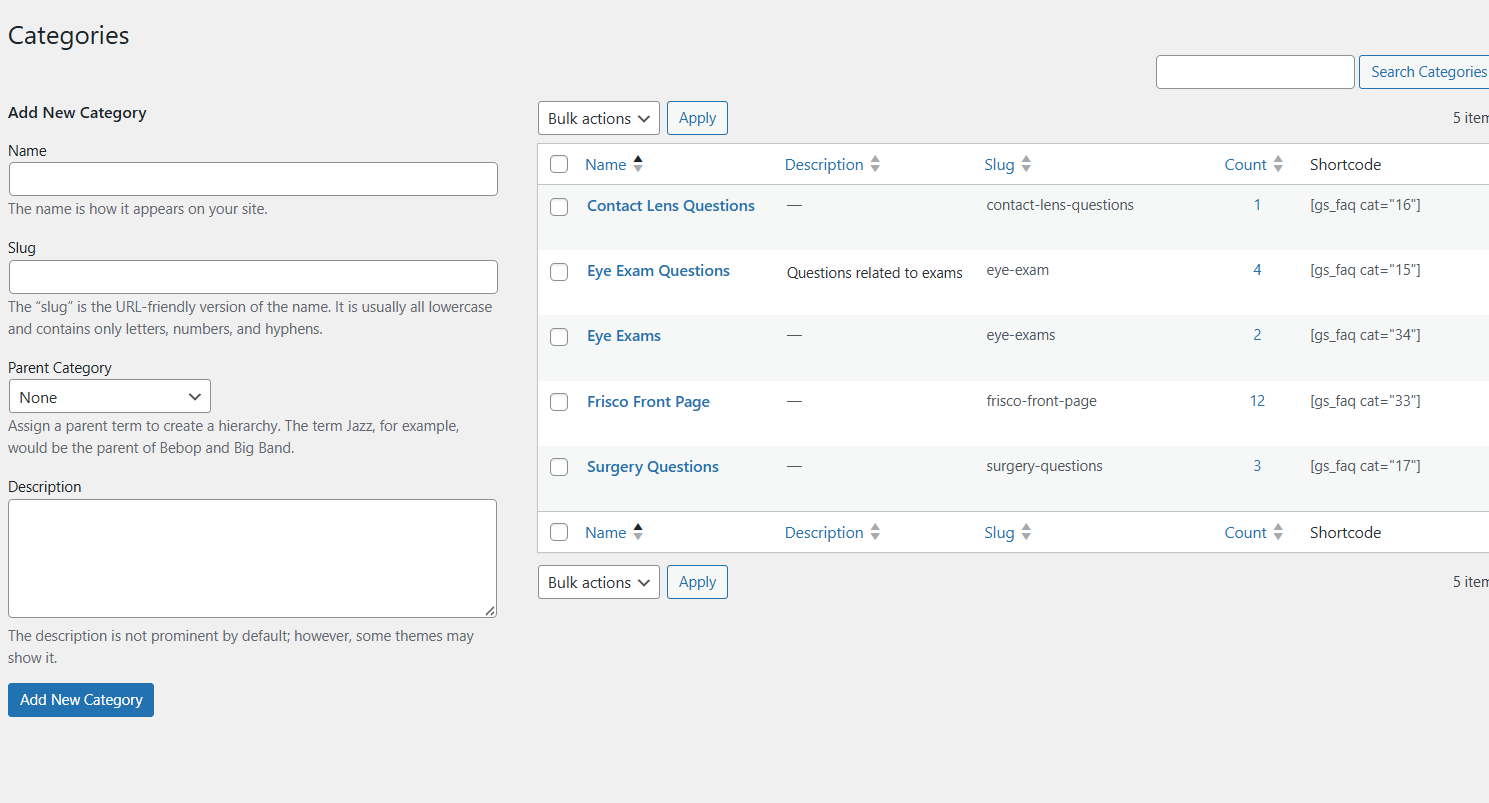Click footer Name column sort arrows

tap(638, 533)
